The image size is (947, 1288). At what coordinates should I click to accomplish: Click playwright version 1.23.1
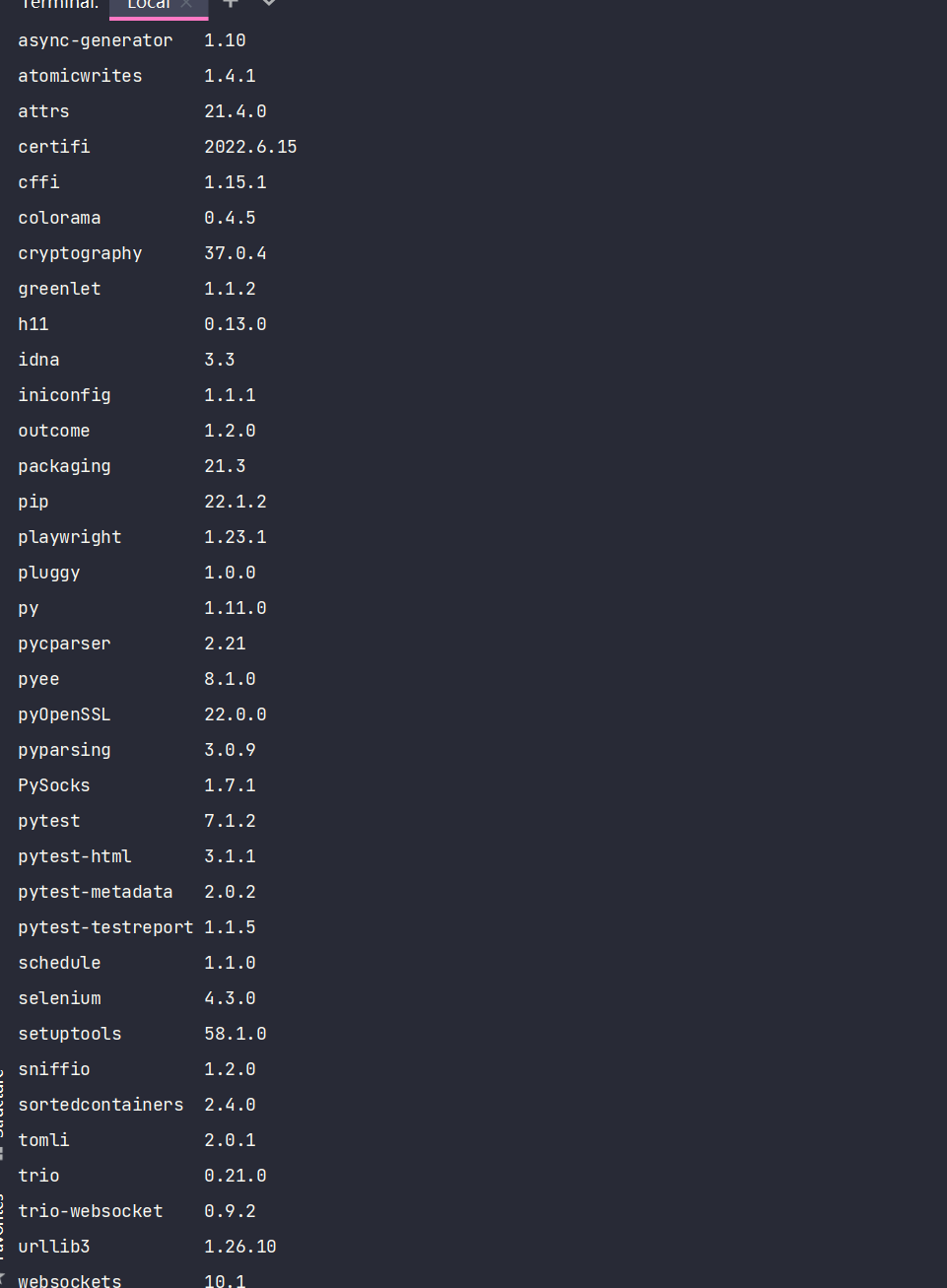(236, 537)
